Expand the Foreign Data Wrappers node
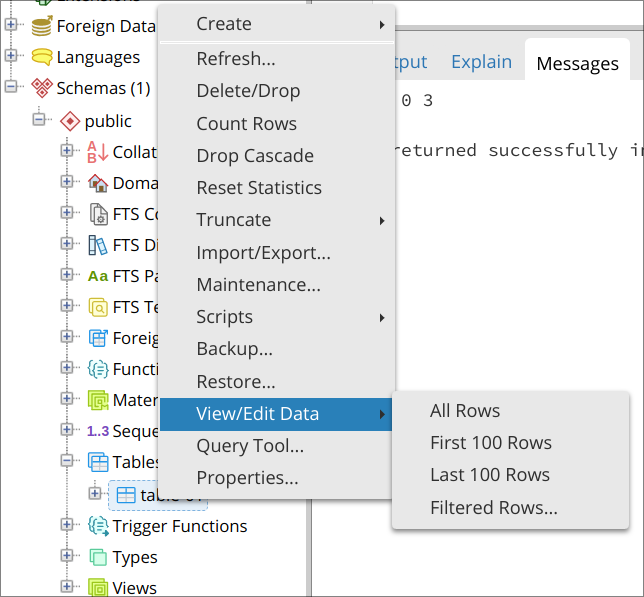Screen dimensions: 644x597 pos(11,25)
